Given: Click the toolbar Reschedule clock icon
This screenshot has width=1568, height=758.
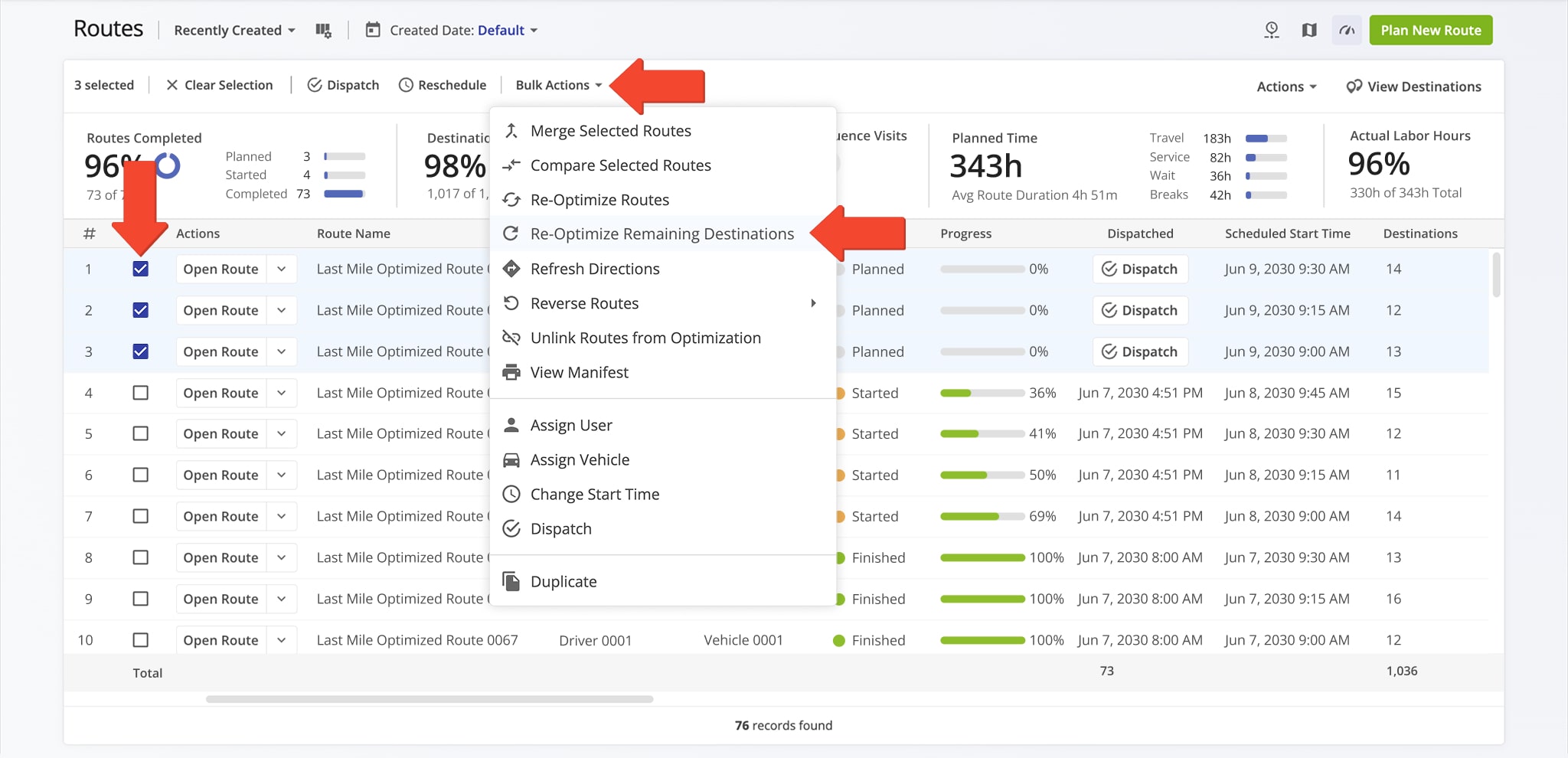Looking at the screenshot, I should [407, 85].
